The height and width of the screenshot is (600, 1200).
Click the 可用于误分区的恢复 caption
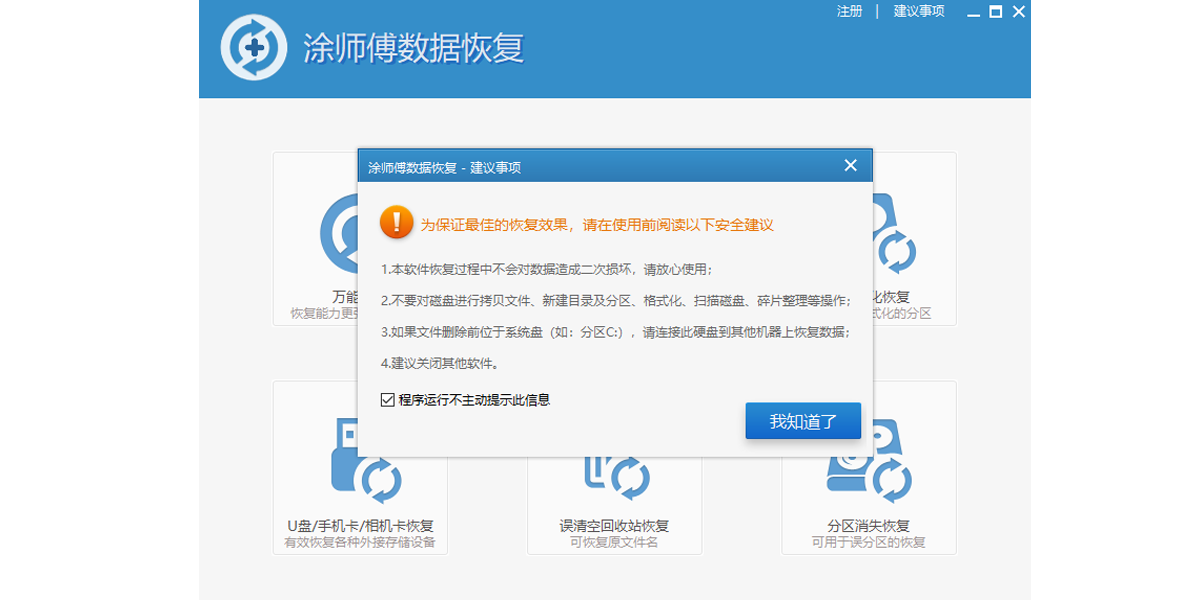(x=869, y=540)
